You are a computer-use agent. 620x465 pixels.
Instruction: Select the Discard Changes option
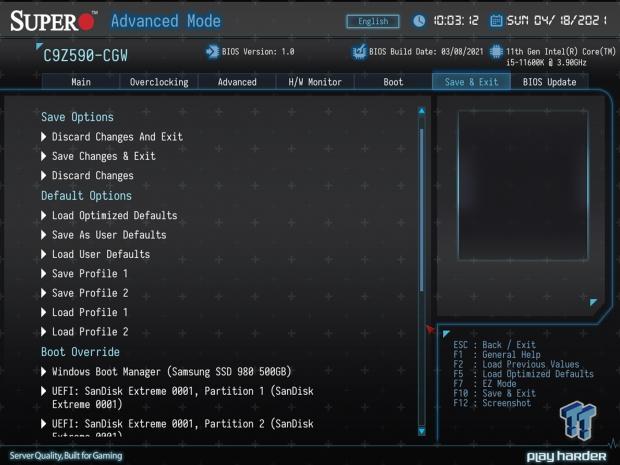(x=87, y=176)
